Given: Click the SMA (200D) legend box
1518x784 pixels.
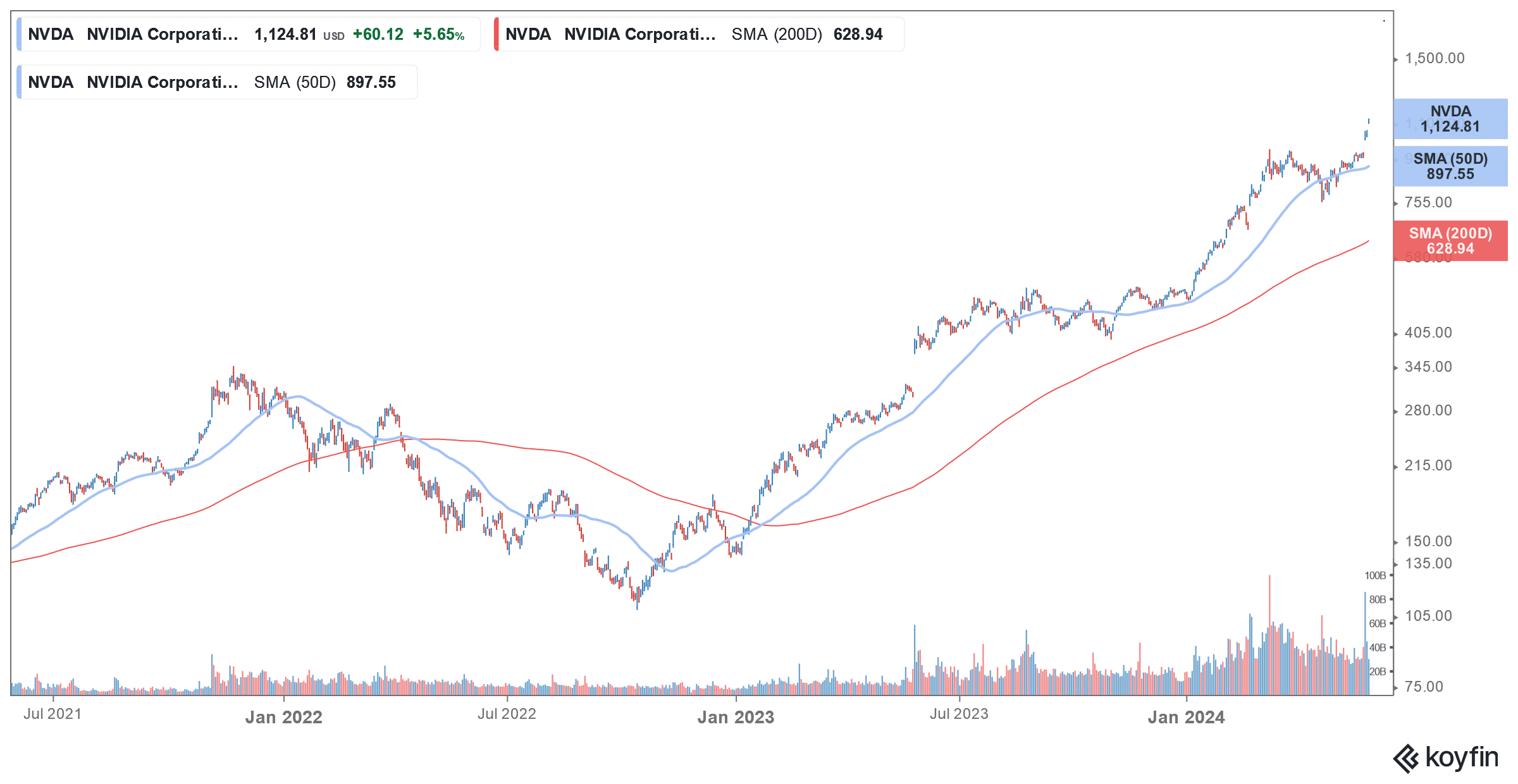Looking at the screenshot, I should pyautogui.click(x=699, y=34).
